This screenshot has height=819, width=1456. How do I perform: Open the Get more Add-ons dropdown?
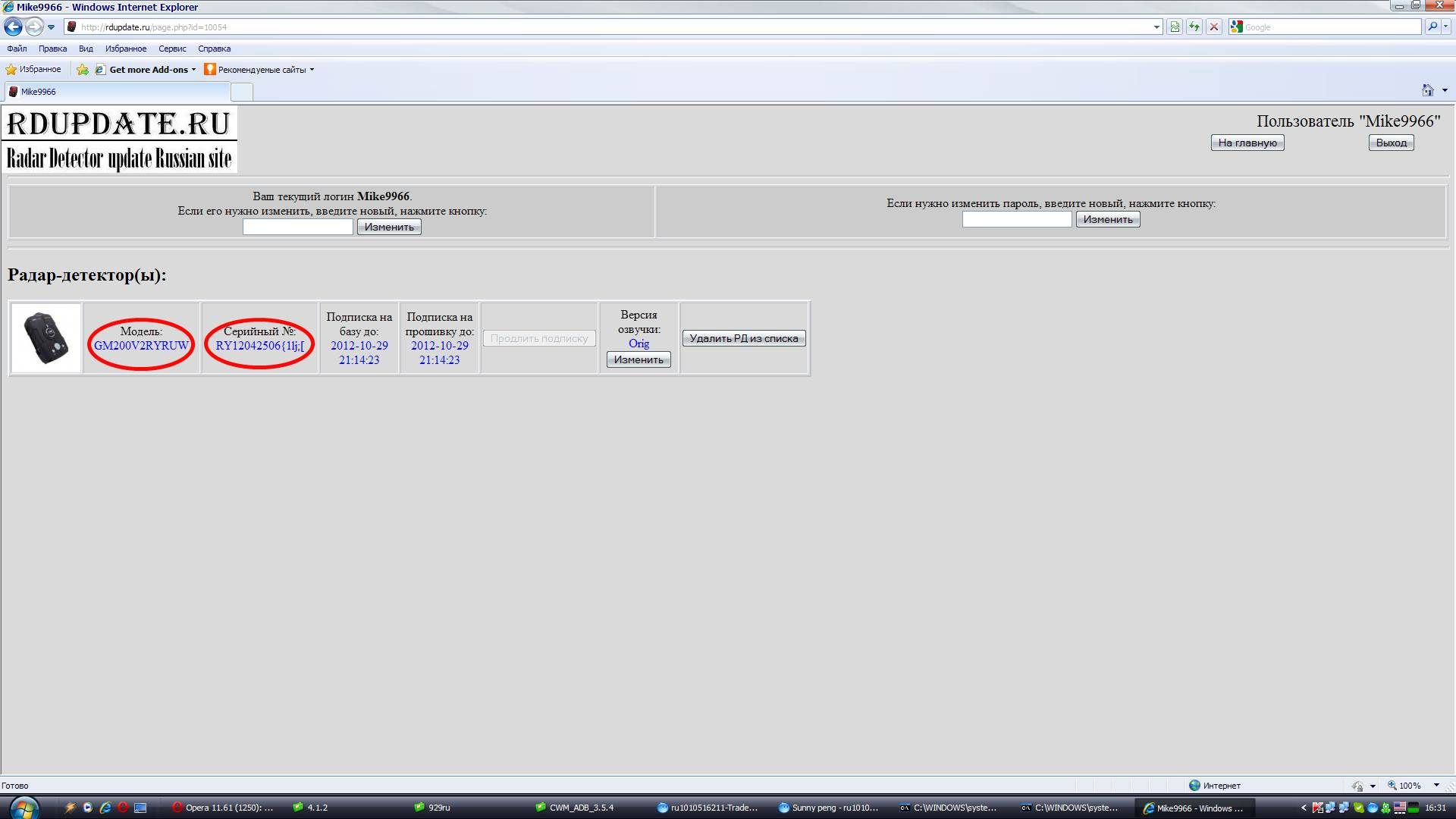(x=193, y=70)
